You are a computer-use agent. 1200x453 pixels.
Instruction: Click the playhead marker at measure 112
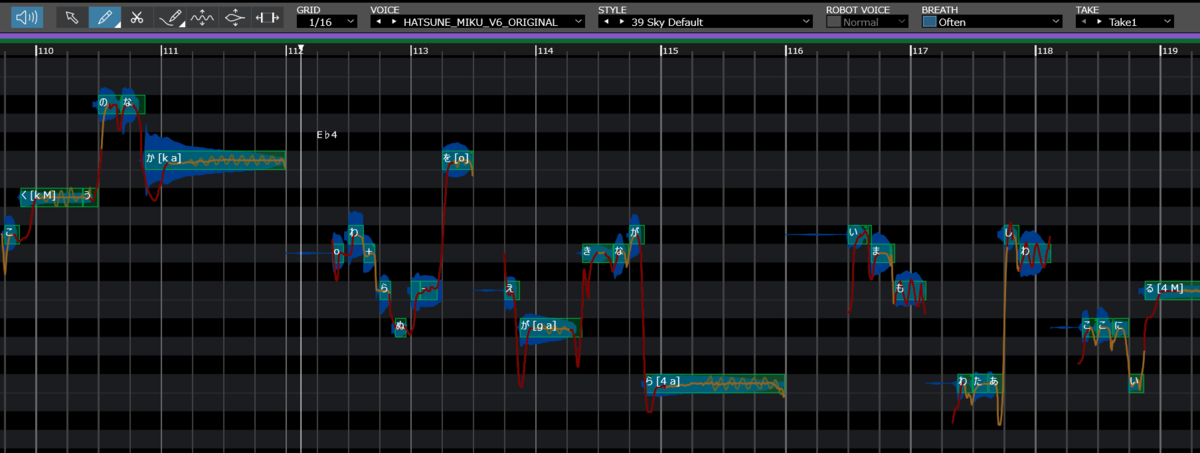[301, 49]
